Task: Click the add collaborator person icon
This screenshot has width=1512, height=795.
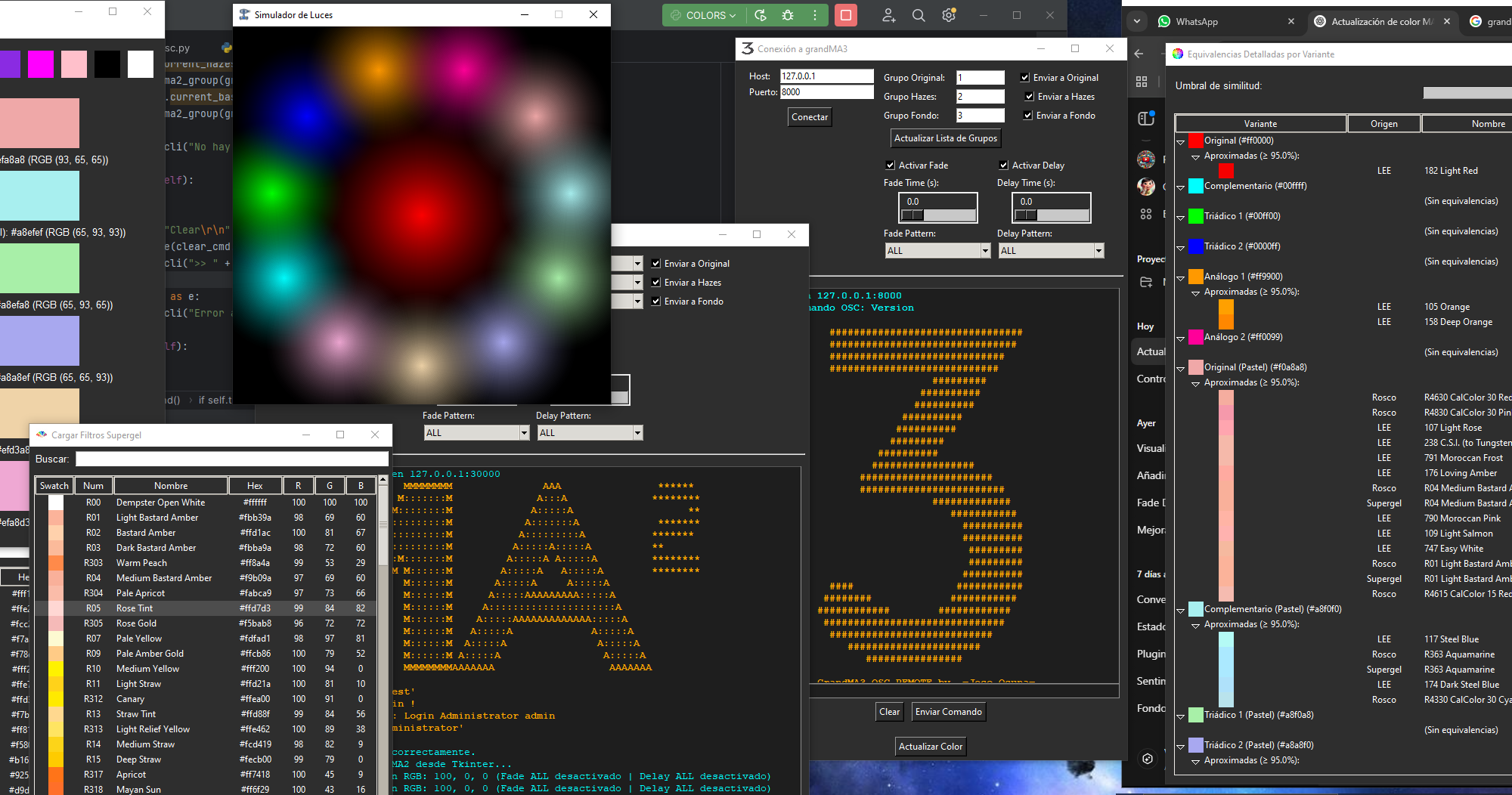Action: 888,15
